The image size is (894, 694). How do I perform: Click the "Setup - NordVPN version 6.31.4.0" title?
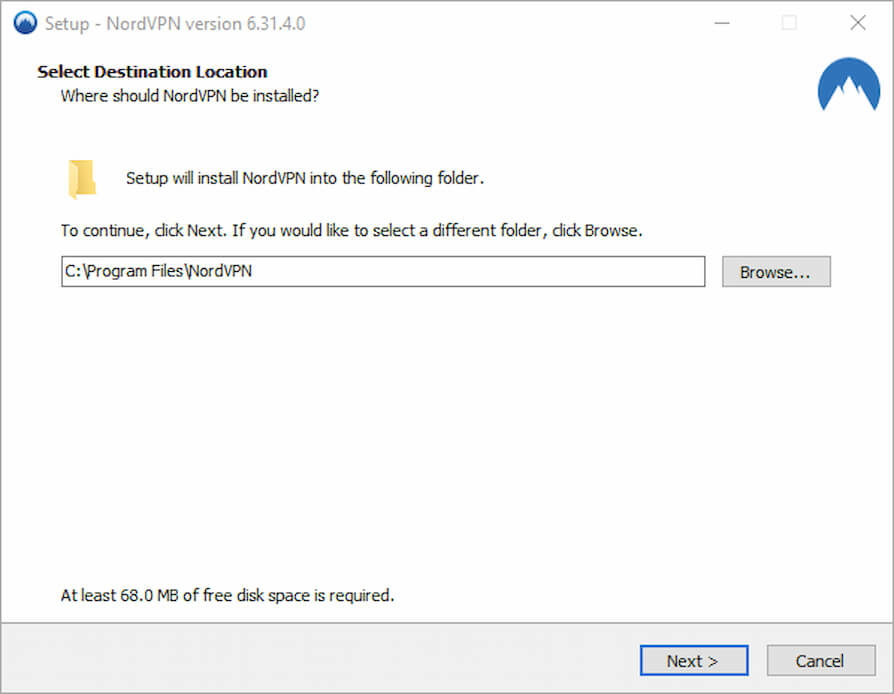coord(175,24)
